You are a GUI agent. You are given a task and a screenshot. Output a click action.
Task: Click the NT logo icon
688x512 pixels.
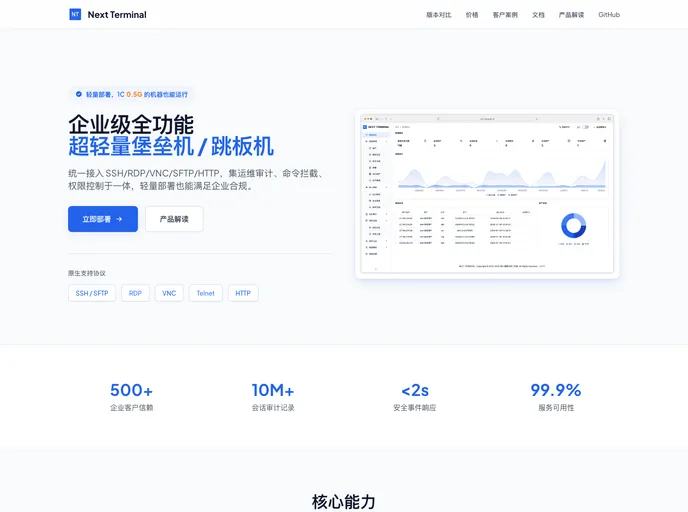coord(75,15)
